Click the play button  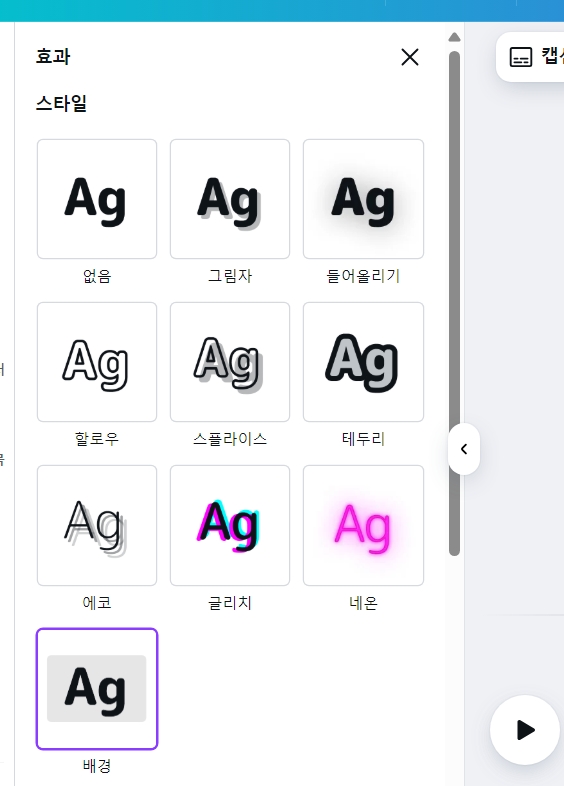pyautogui.click(x=525, y=730)
